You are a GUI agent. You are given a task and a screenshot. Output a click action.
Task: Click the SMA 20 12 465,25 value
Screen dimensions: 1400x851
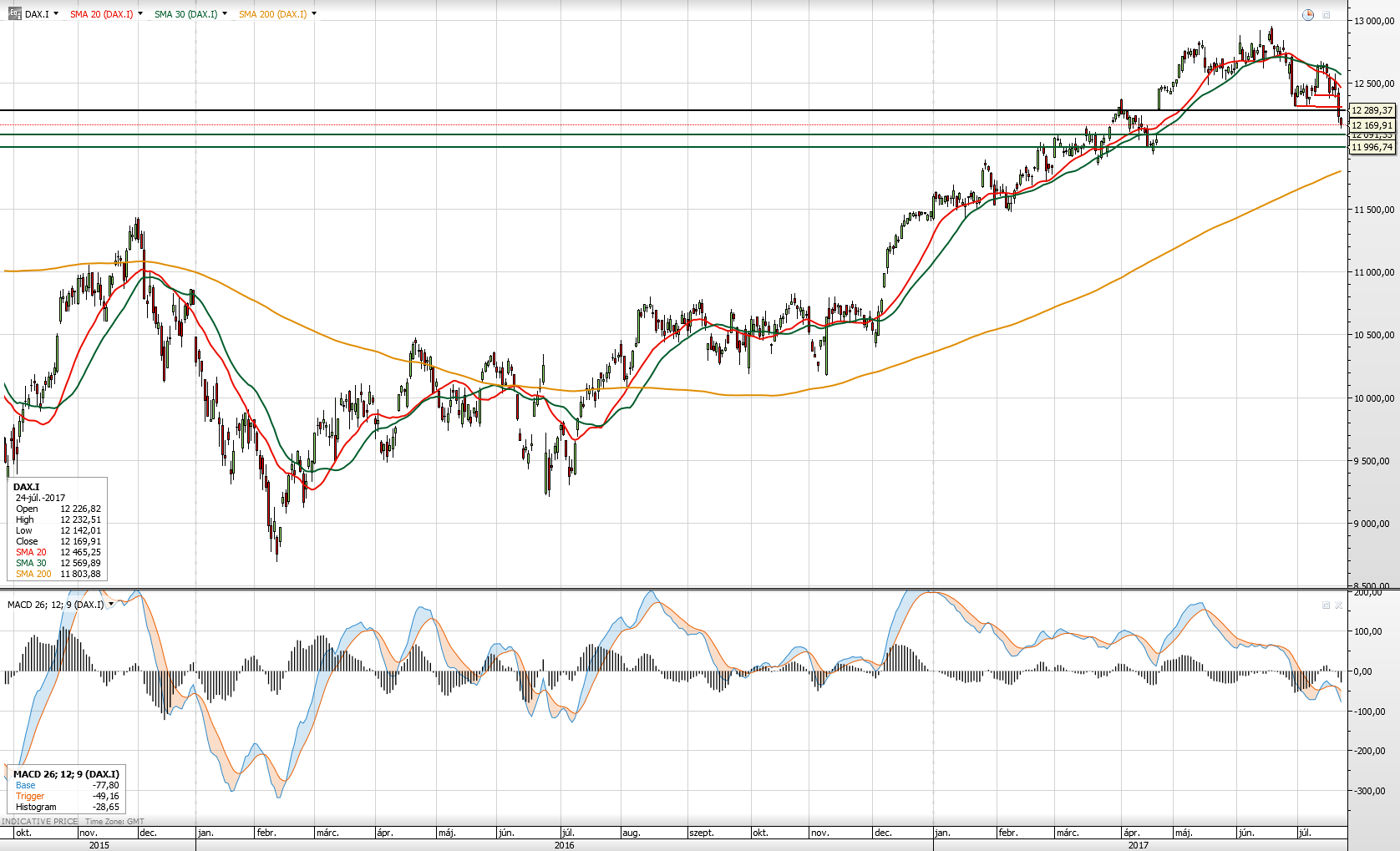coord(80,552)
